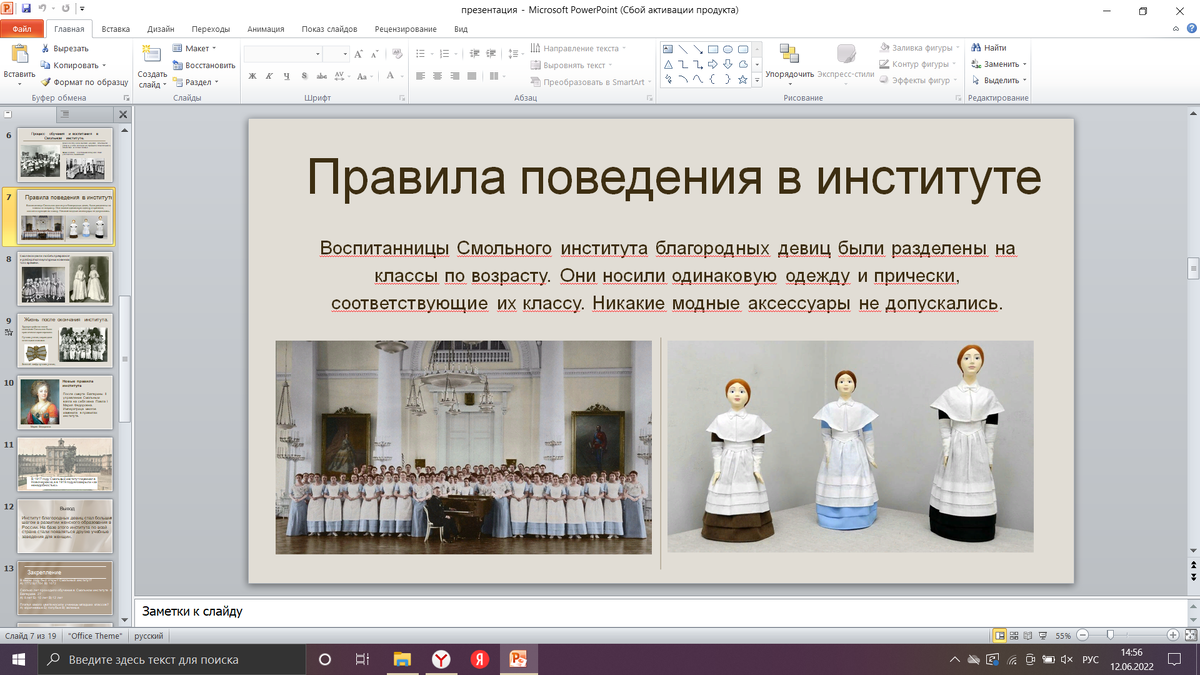
Task: Find text with Найти
Action: tap(987, 47)
